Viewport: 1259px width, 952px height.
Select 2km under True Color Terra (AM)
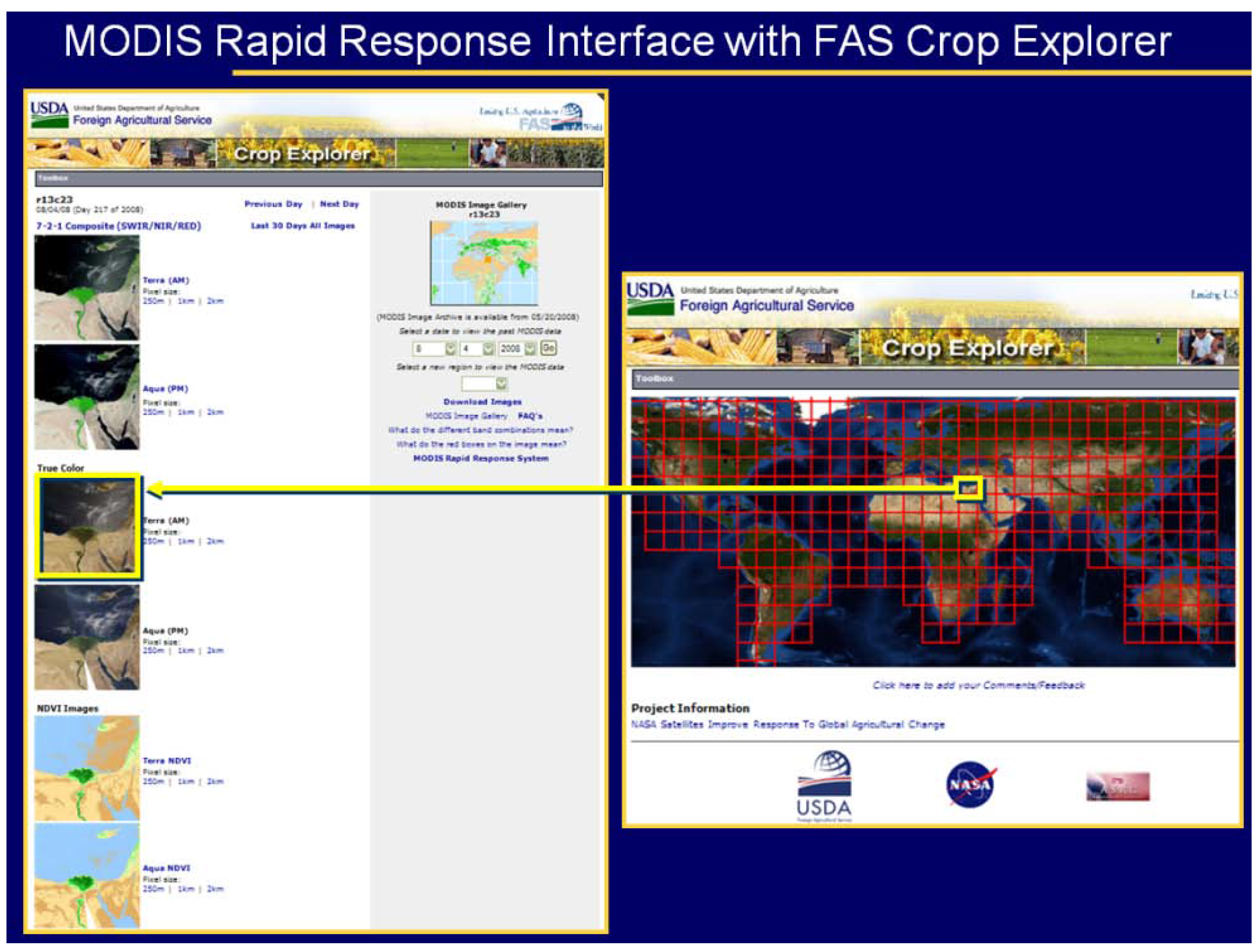(x=215, y=541)
